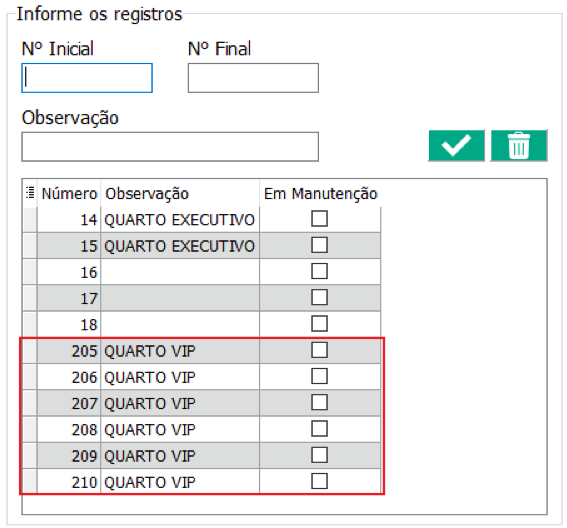Click the green trash delete button
Screen dimensions: 567x528
[x=519, y=145]
